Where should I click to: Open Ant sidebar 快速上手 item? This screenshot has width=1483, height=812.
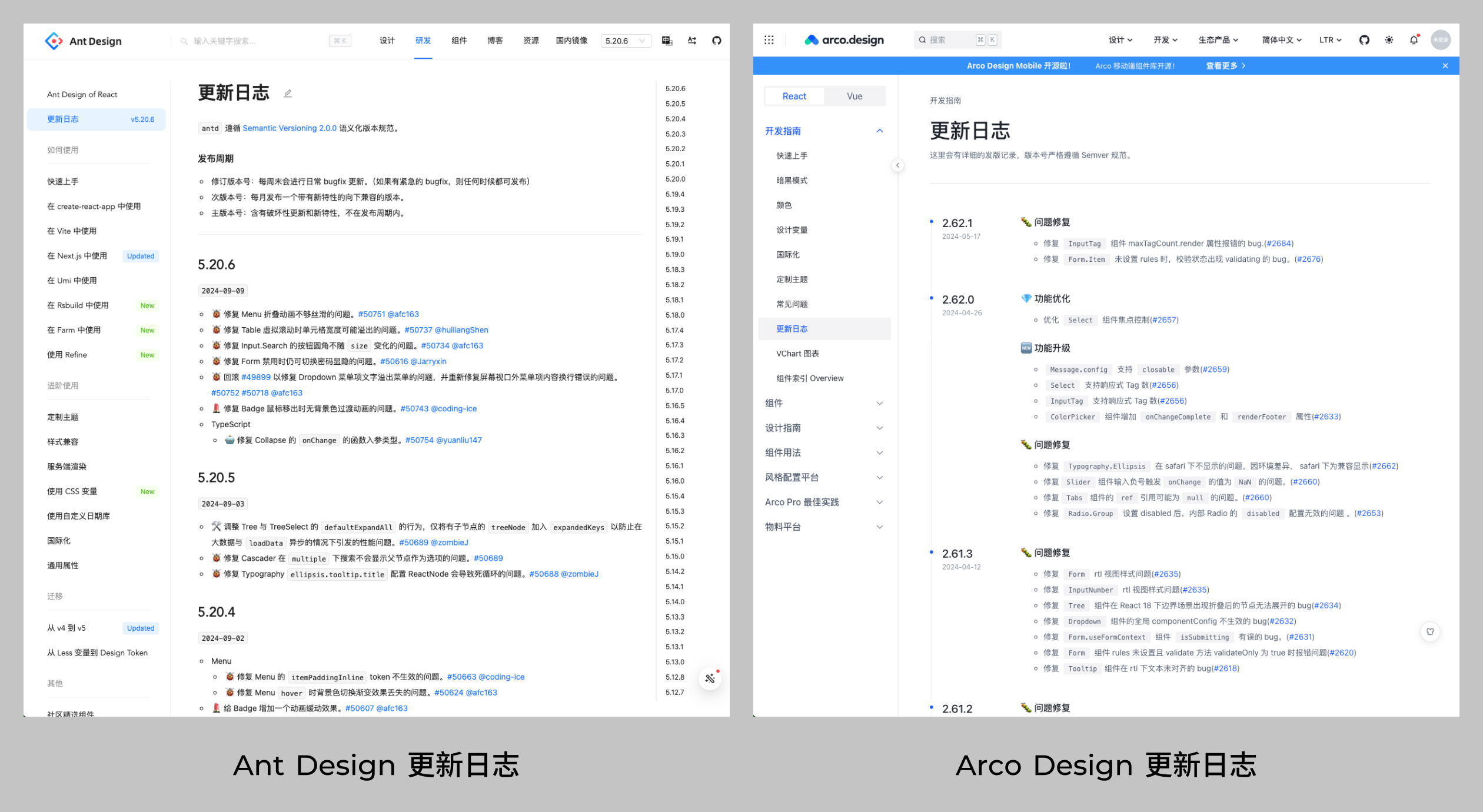97,182
